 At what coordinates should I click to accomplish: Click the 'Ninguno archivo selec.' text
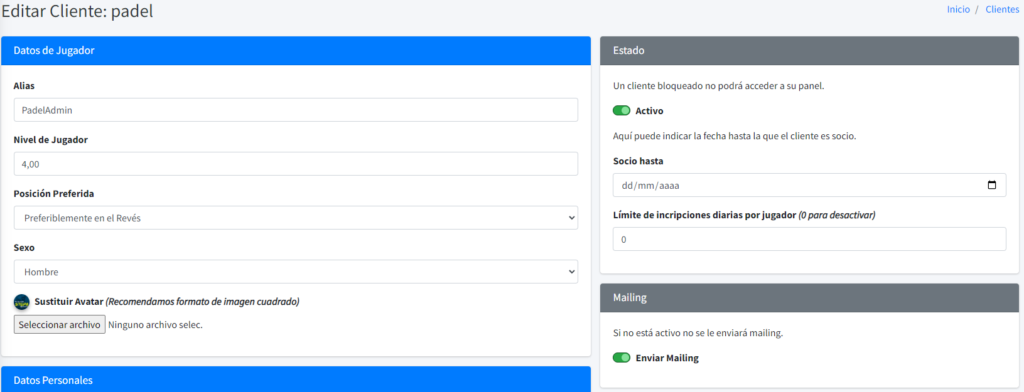[155, 325]
